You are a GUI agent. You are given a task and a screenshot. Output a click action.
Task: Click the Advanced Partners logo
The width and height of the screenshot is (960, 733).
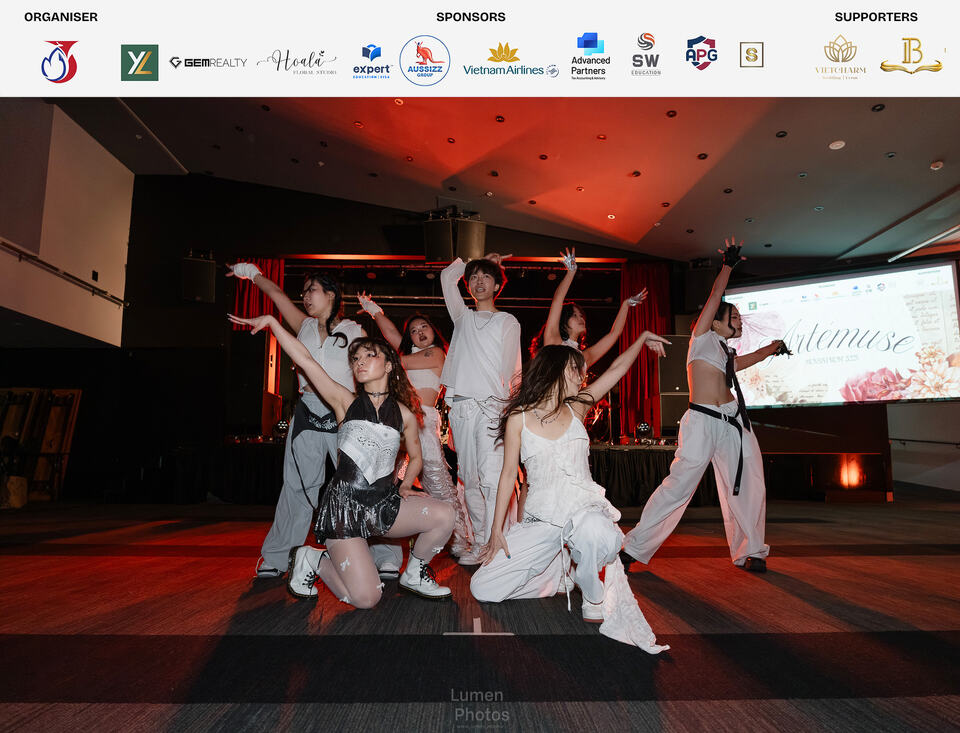590,56
